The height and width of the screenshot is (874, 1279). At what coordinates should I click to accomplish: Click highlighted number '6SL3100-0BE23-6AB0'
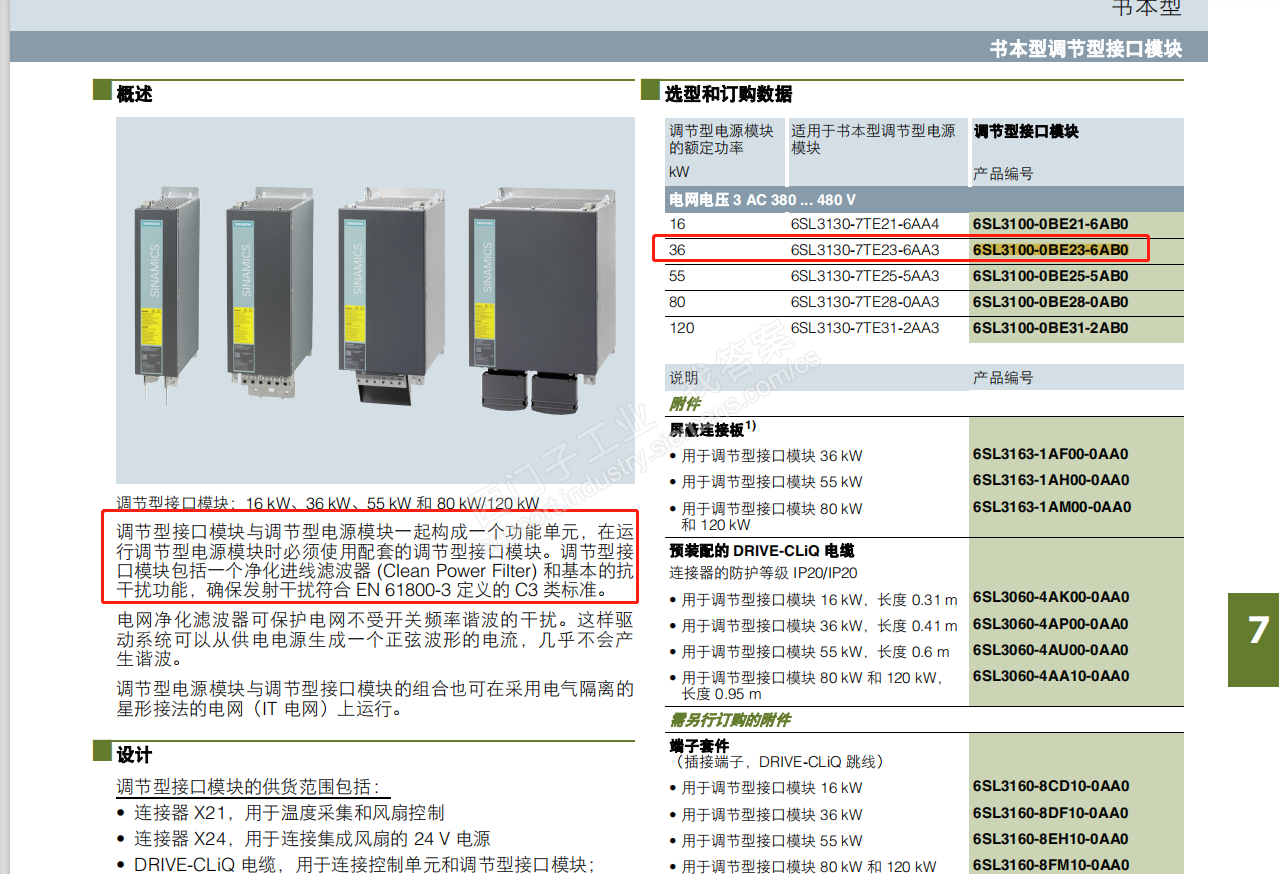1050,250
